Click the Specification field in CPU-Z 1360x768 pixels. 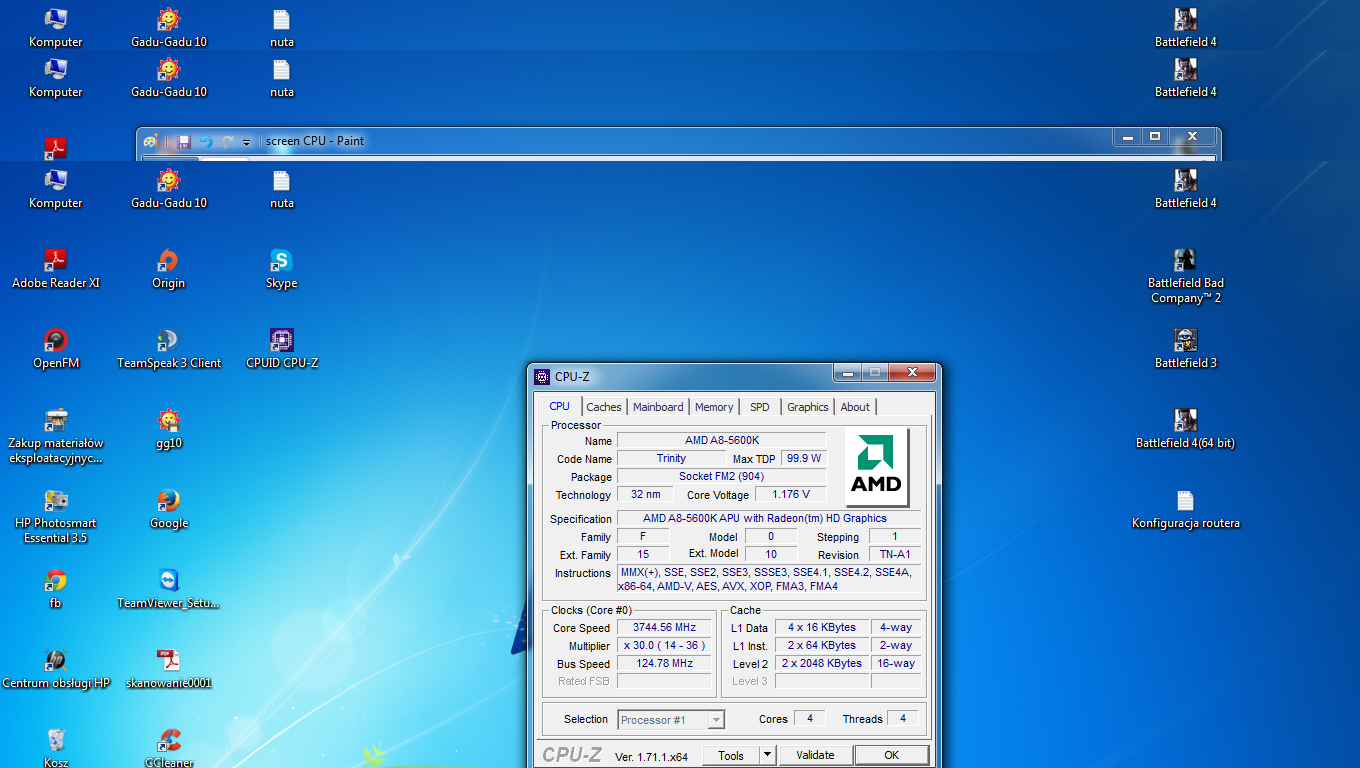pos(766,519)
